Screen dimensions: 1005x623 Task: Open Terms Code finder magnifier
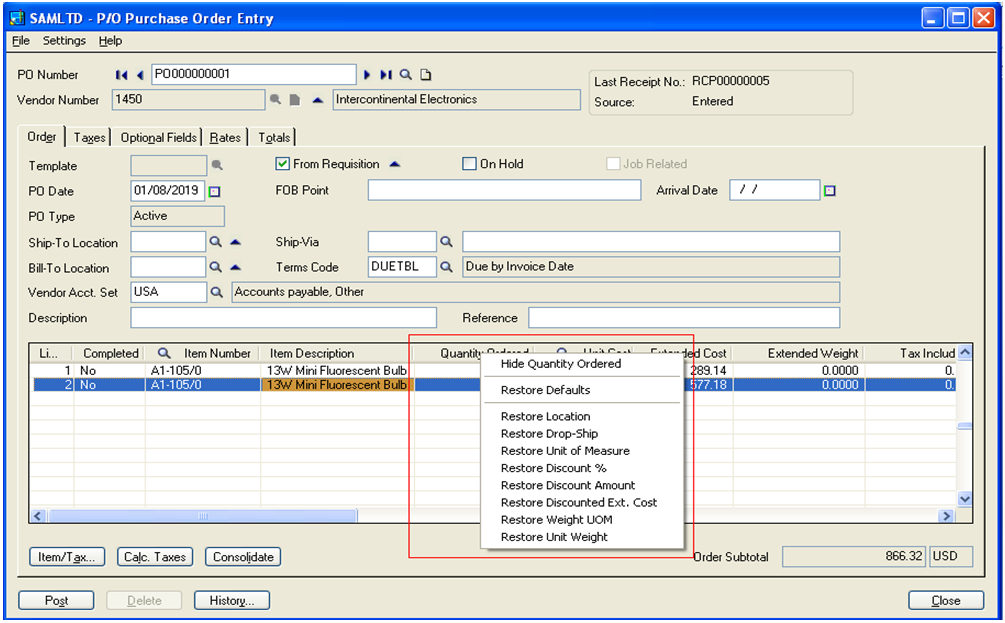click(446, 267)
